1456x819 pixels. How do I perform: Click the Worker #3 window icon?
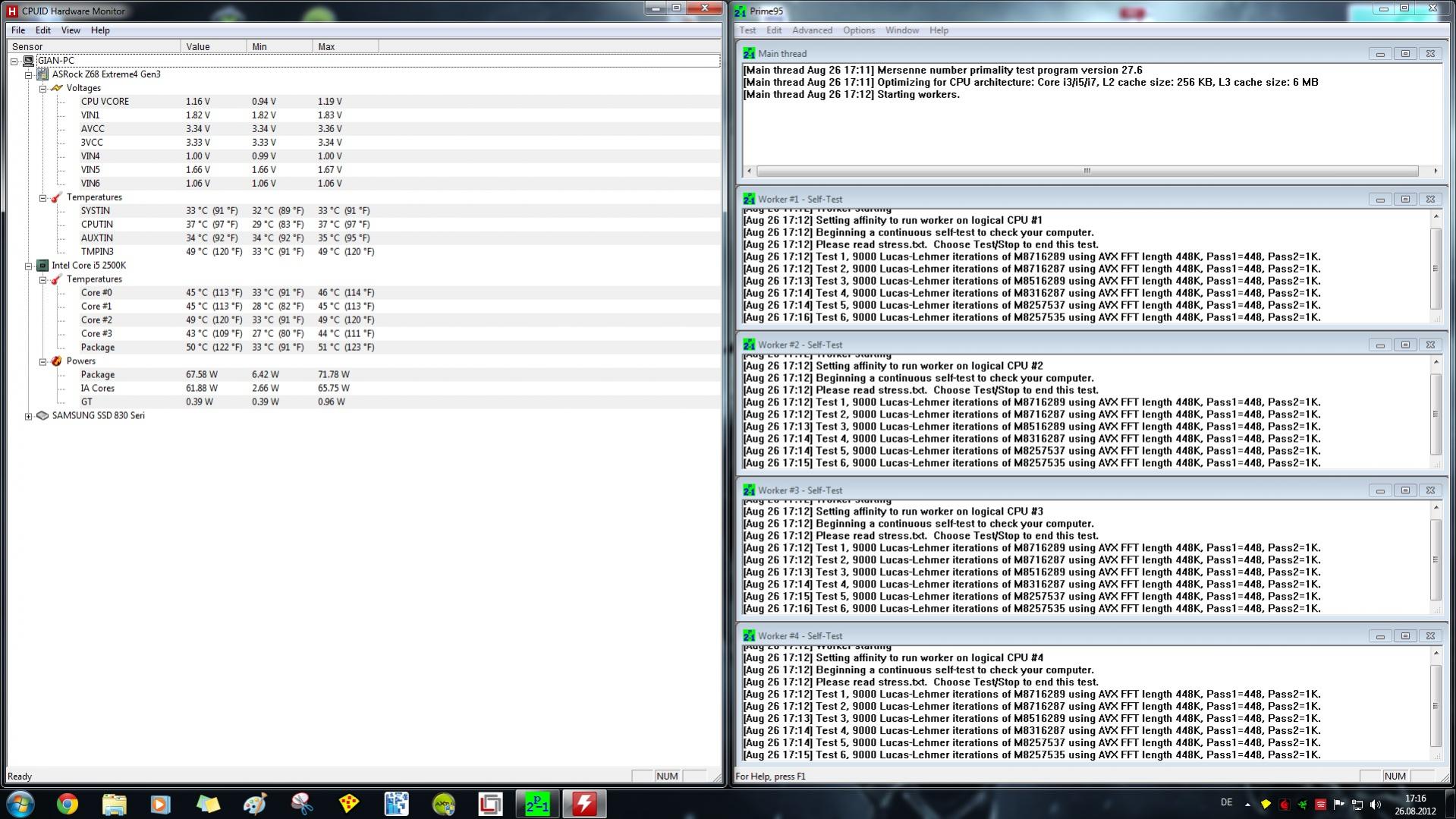point(749,490)
